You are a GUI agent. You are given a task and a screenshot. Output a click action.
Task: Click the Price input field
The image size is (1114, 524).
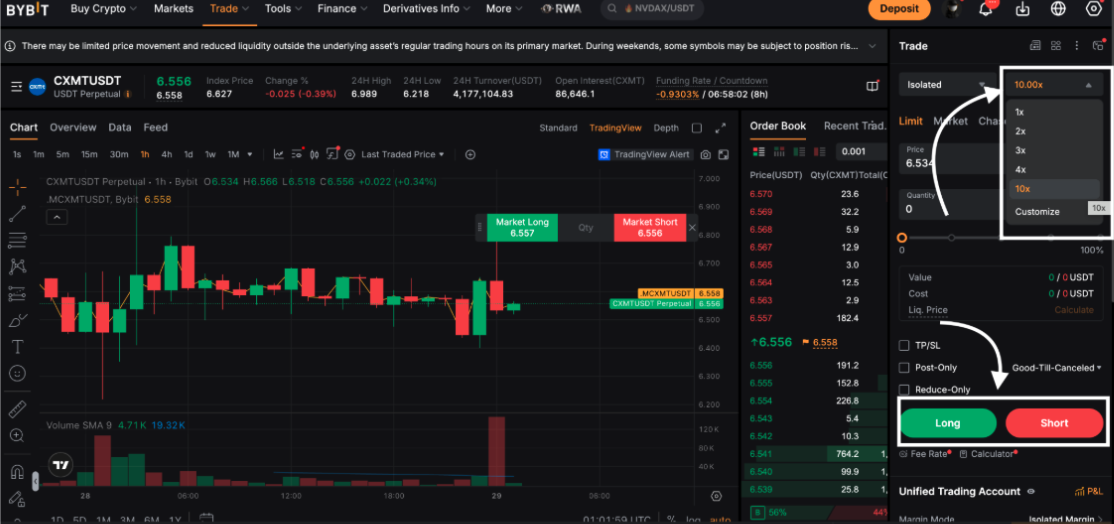(951, 158)
